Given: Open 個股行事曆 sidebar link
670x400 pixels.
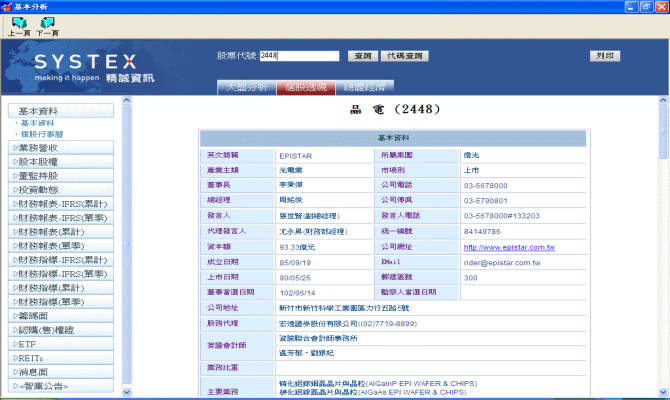Looking at the screenshot, I should [x=42, y=134].
